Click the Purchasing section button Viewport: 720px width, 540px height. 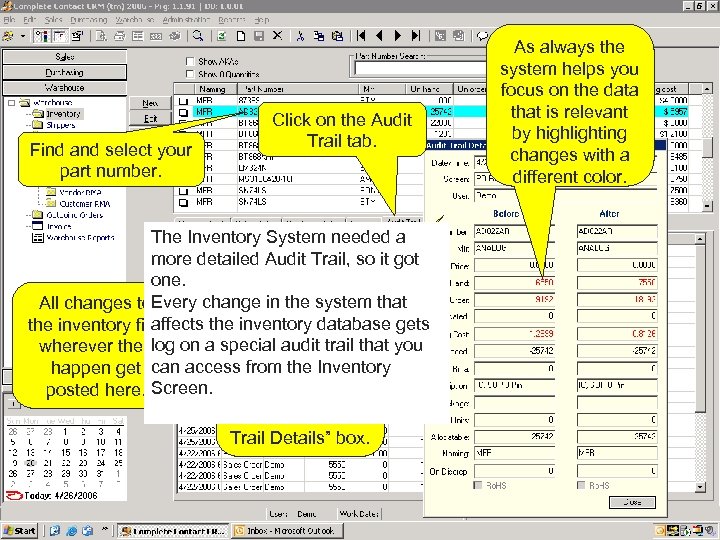(x=64, y=72)
